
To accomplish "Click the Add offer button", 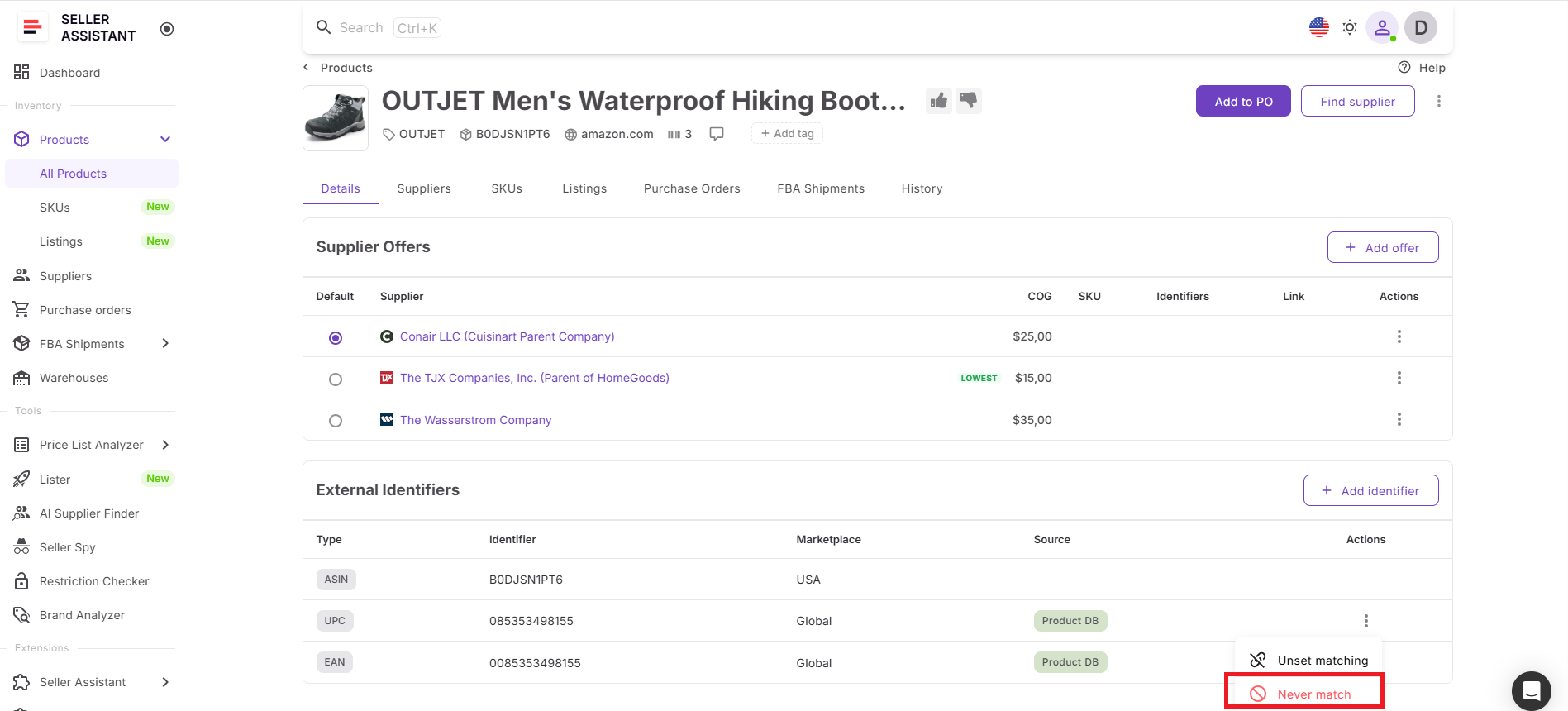I will 1383,247.
